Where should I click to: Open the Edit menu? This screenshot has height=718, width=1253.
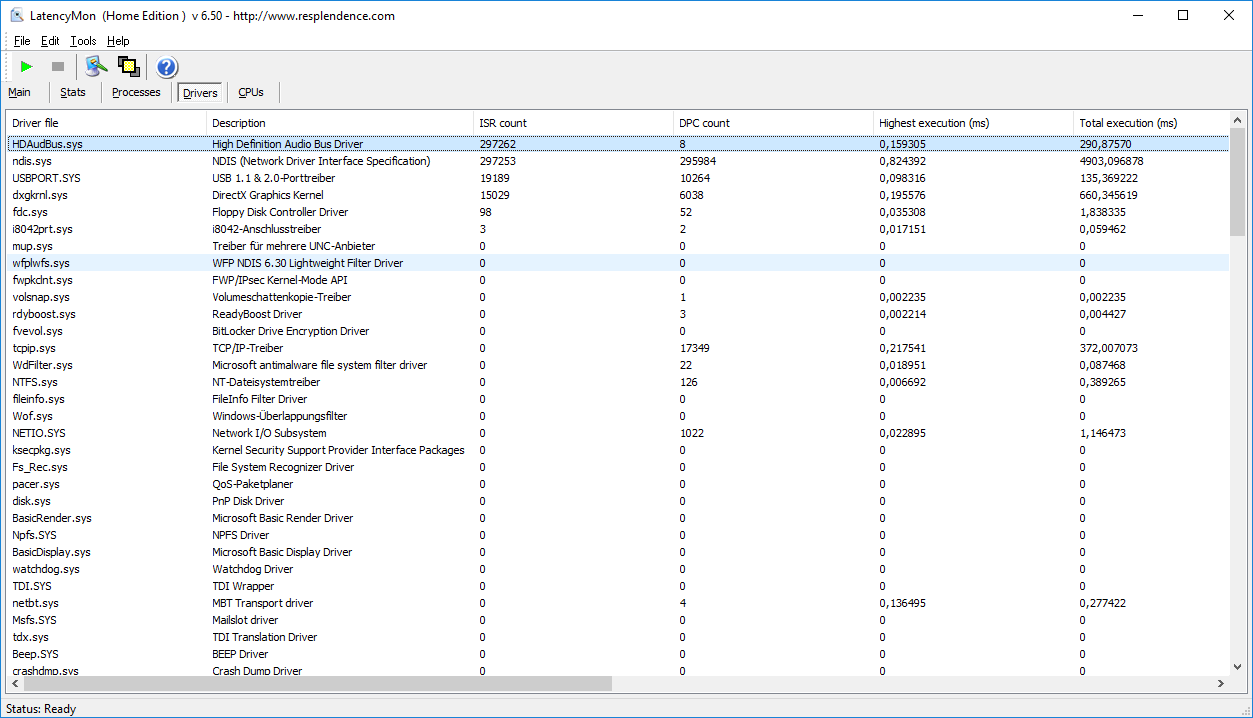[x=50, y=41]
